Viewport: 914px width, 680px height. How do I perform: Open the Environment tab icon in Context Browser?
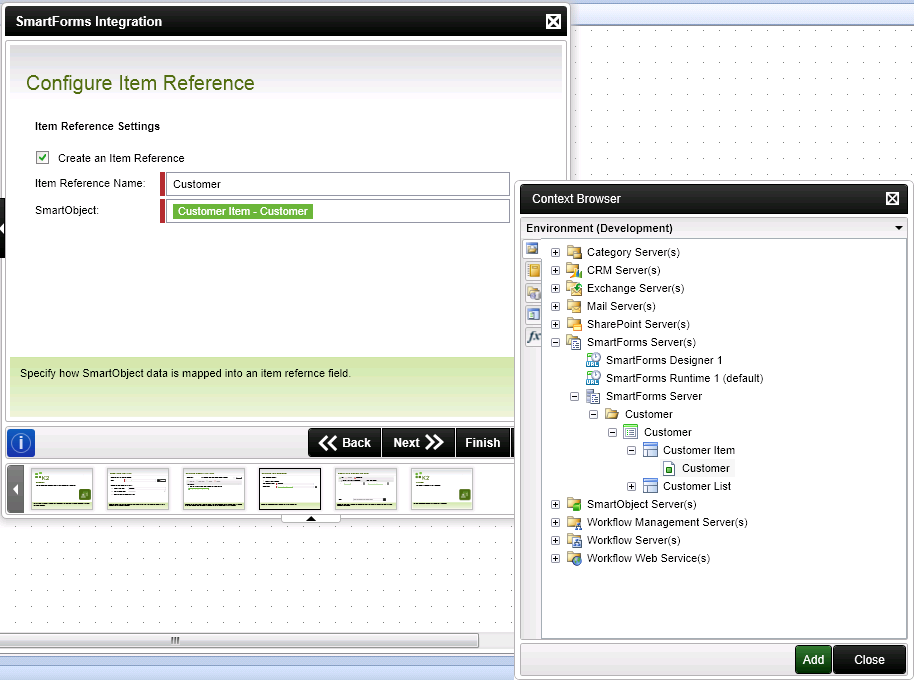click(x=532, y=249)
